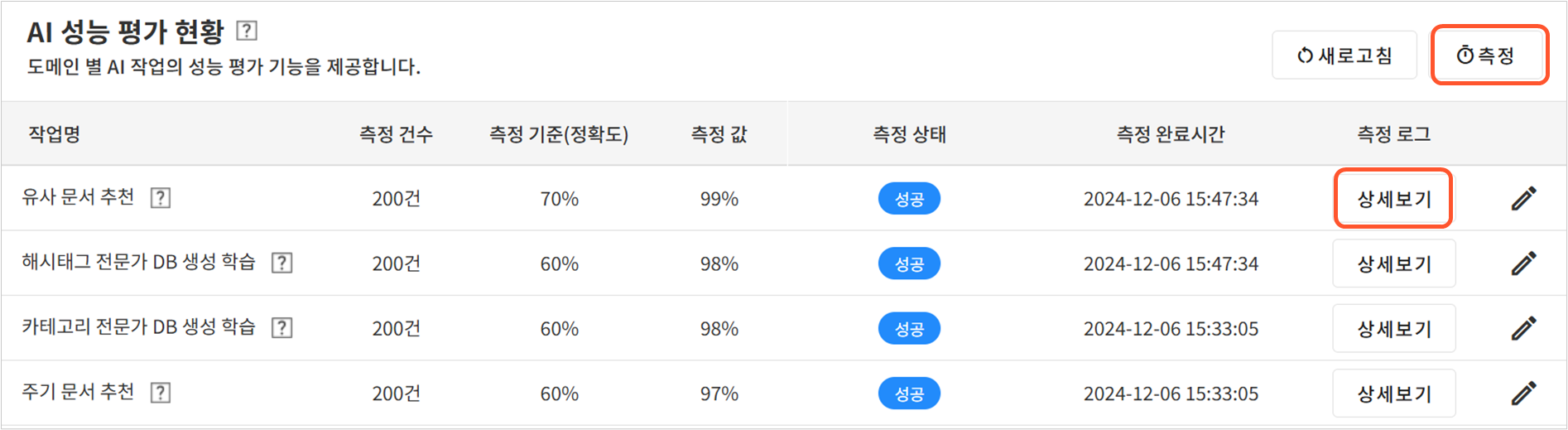Click the 측정 기준(정확도) column header
The width and height of the screenshot is (1568, 430).
point(559,134)
